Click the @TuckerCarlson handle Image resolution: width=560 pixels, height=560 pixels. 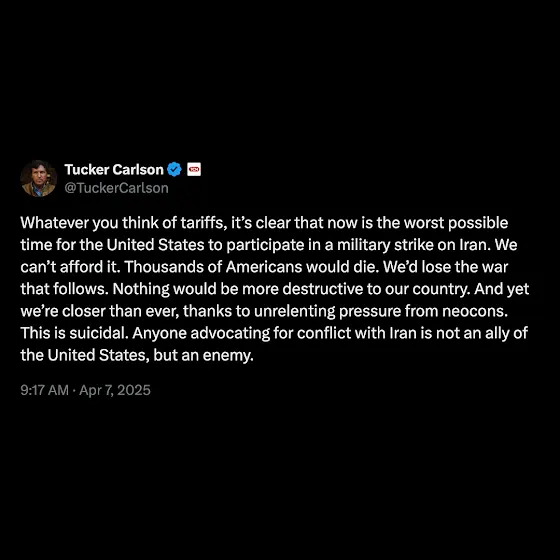(116, 188)
